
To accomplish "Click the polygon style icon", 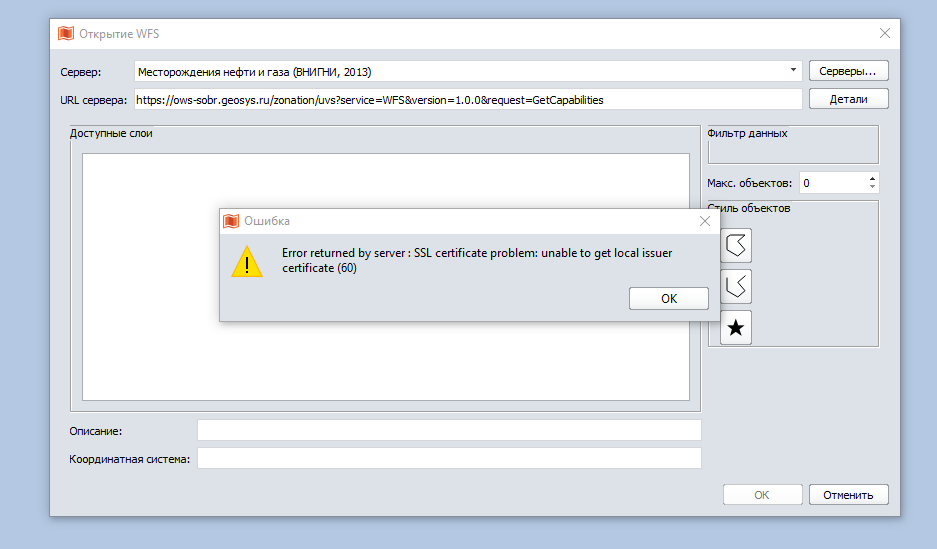I will click(736, 245).
